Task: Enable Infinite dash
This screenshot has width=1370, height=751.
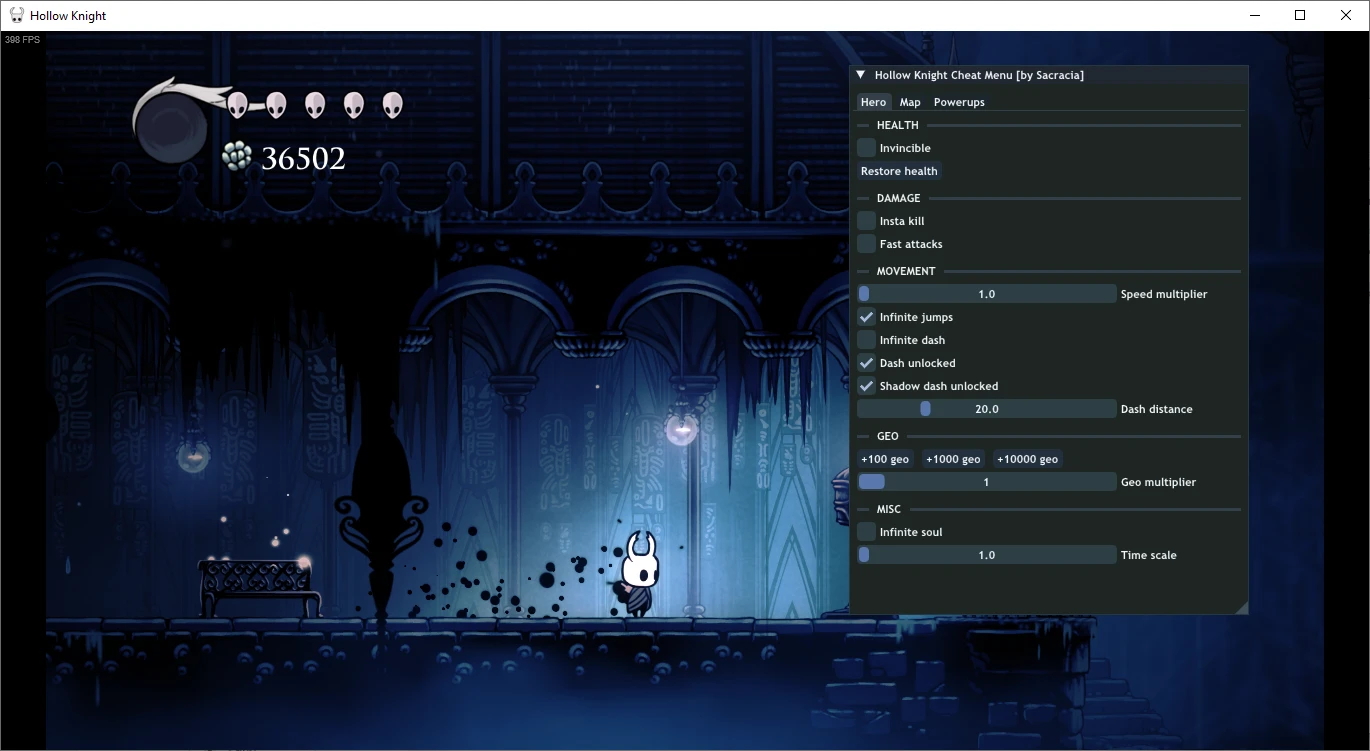Action: 865,339
